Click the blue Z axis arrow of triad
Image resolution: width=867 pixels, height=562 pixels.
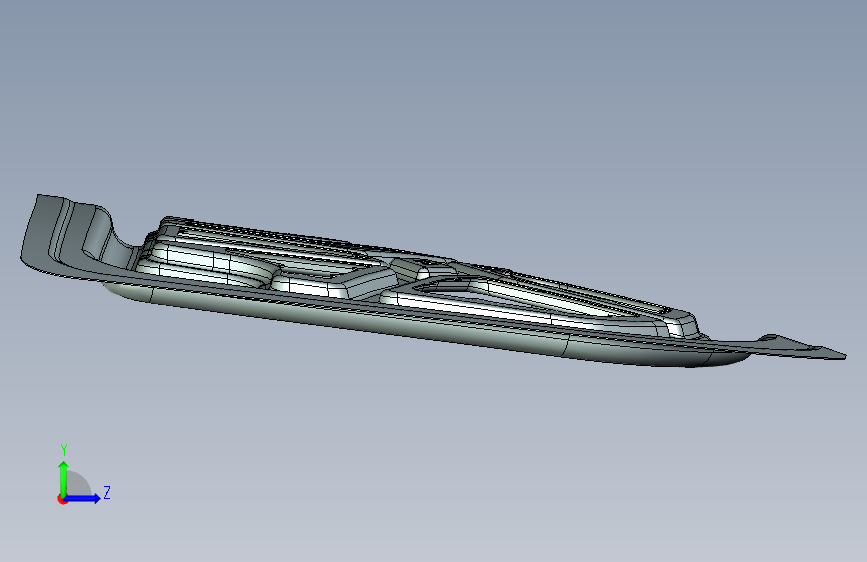(x=82, y=498)
